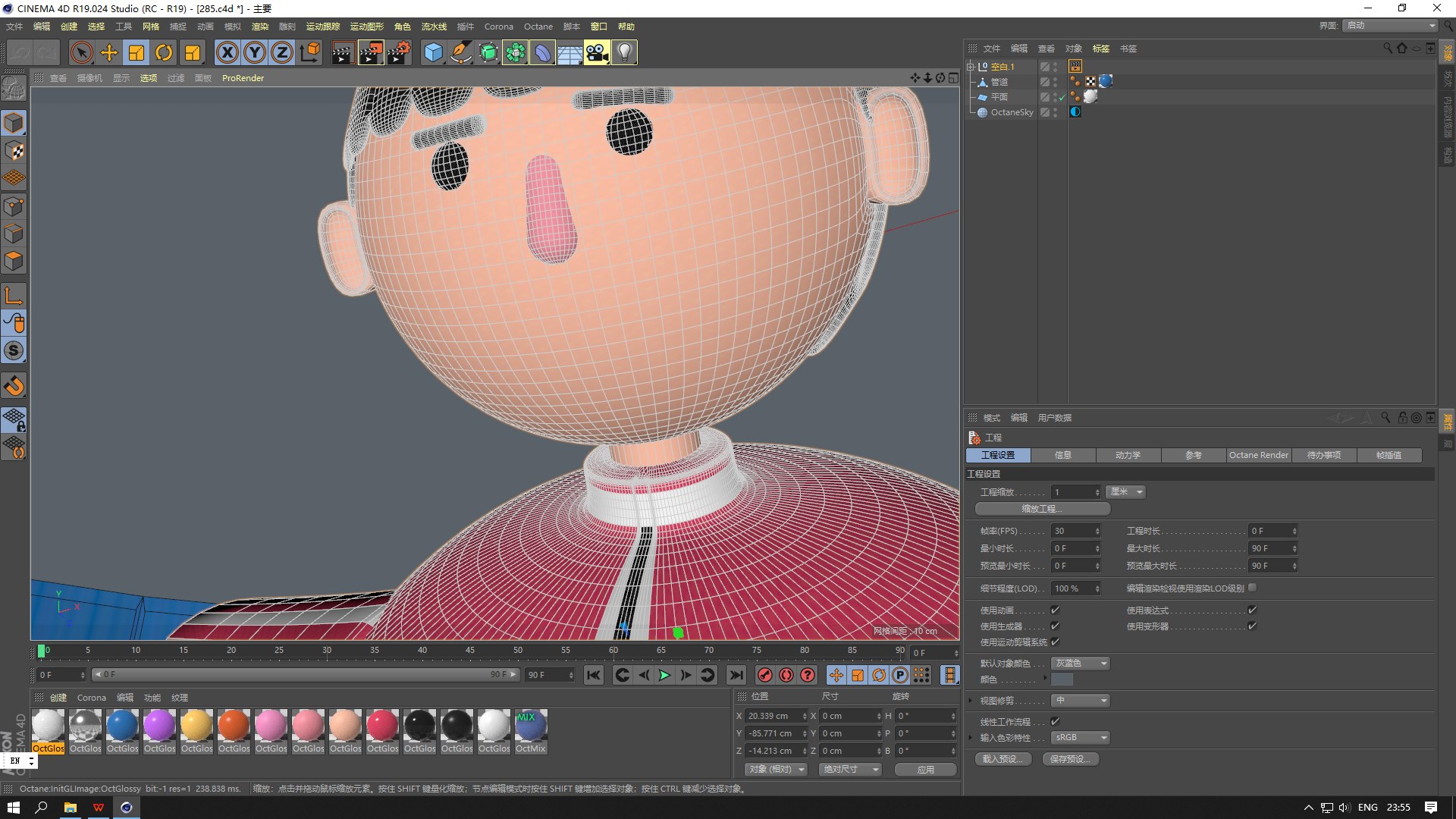Screen dimensions: 1456x819
Task: Toggle the 使用动画 checkbox
Action: click(x=1055, y=610)
